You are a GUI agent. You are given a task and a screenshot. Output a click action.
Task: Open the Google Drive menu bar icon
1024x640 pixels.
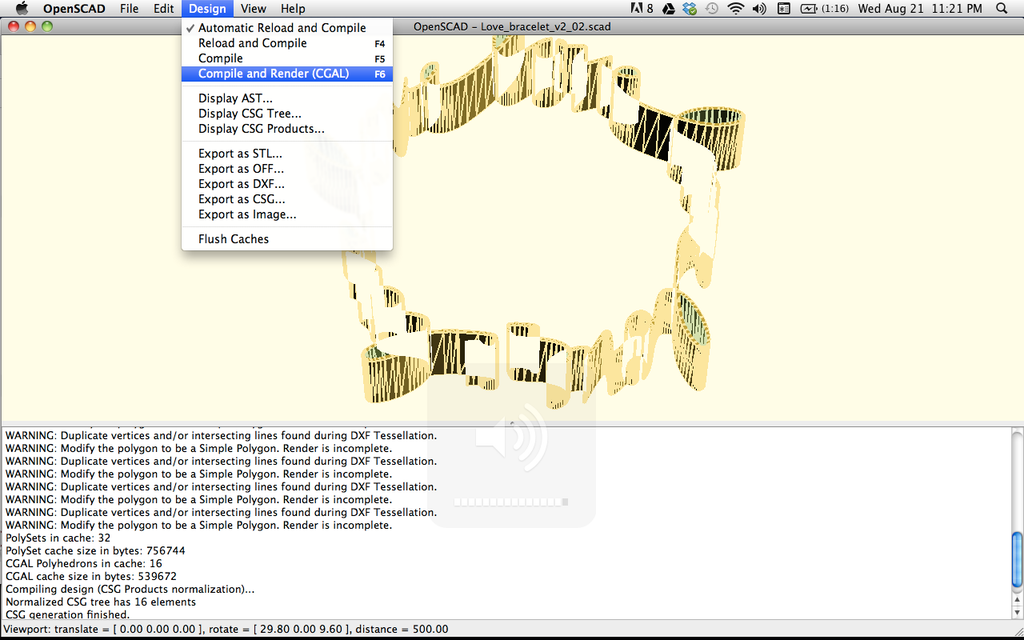point(669,9)
